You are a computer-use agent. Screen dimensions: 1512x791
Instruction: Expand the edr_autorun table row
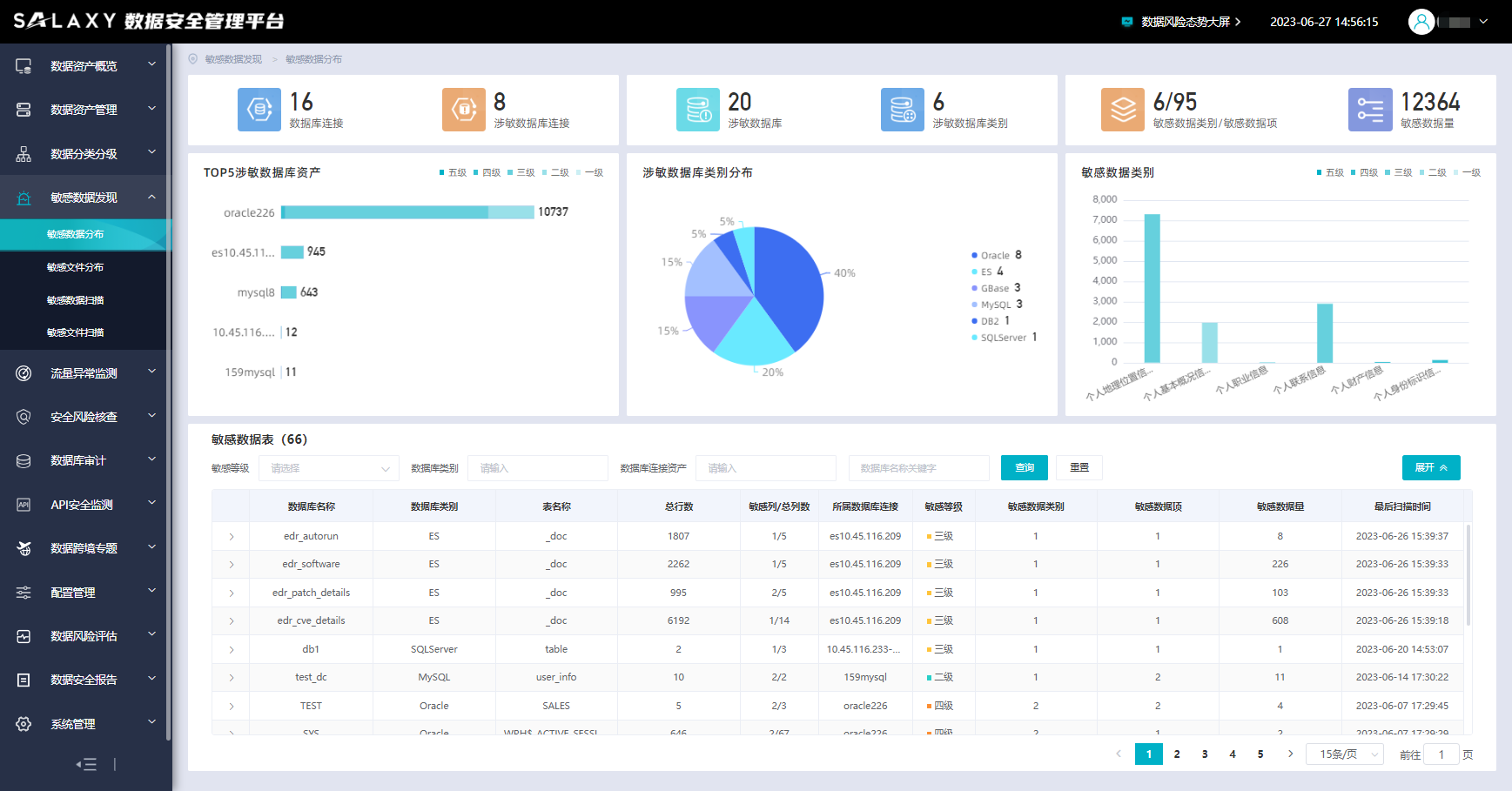click(231, 537)
